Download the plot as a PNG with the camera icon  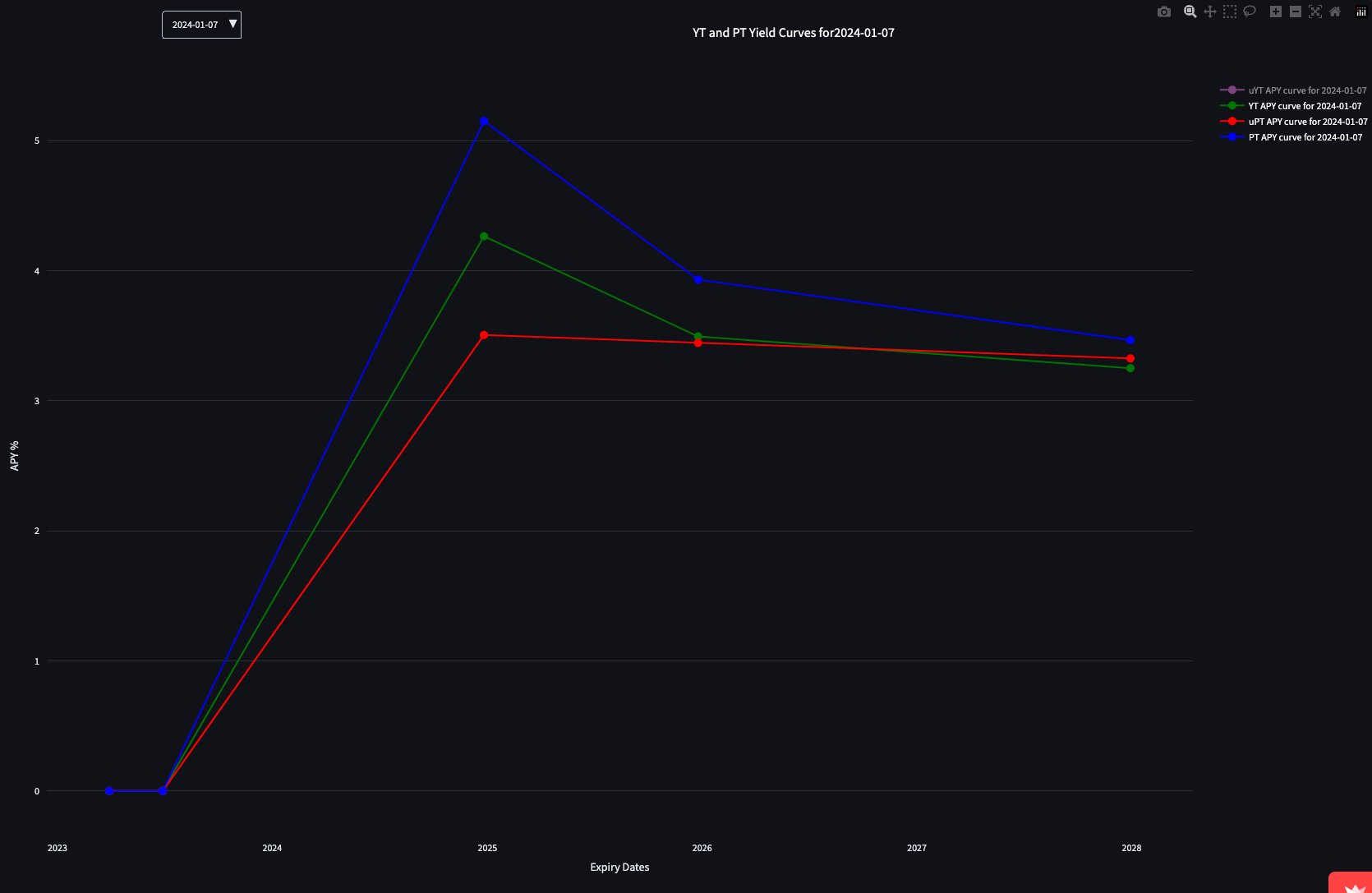[x=1164, y=12]
